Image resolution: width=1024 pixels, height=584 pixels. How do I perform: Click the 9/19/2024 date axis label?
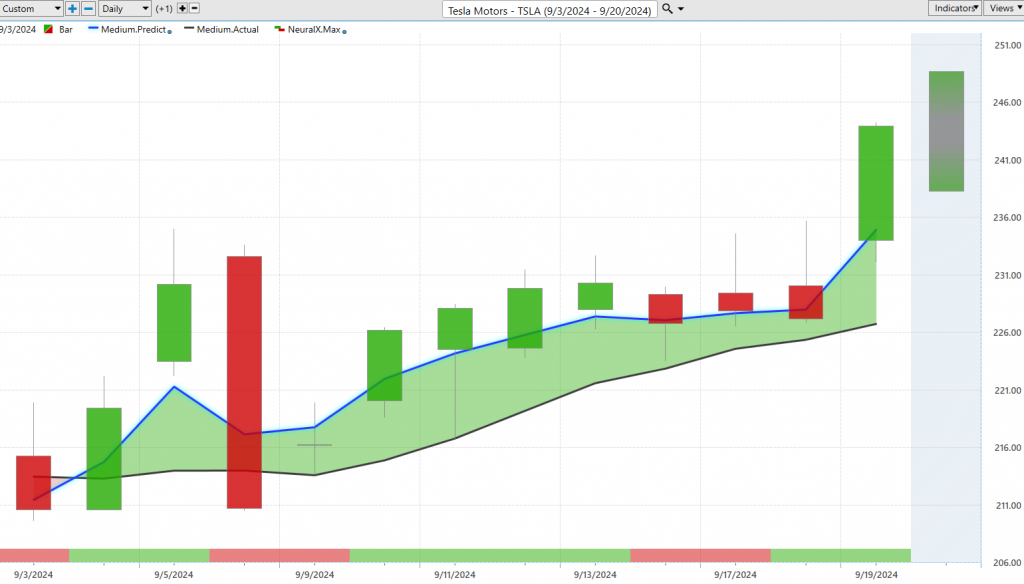876,575
